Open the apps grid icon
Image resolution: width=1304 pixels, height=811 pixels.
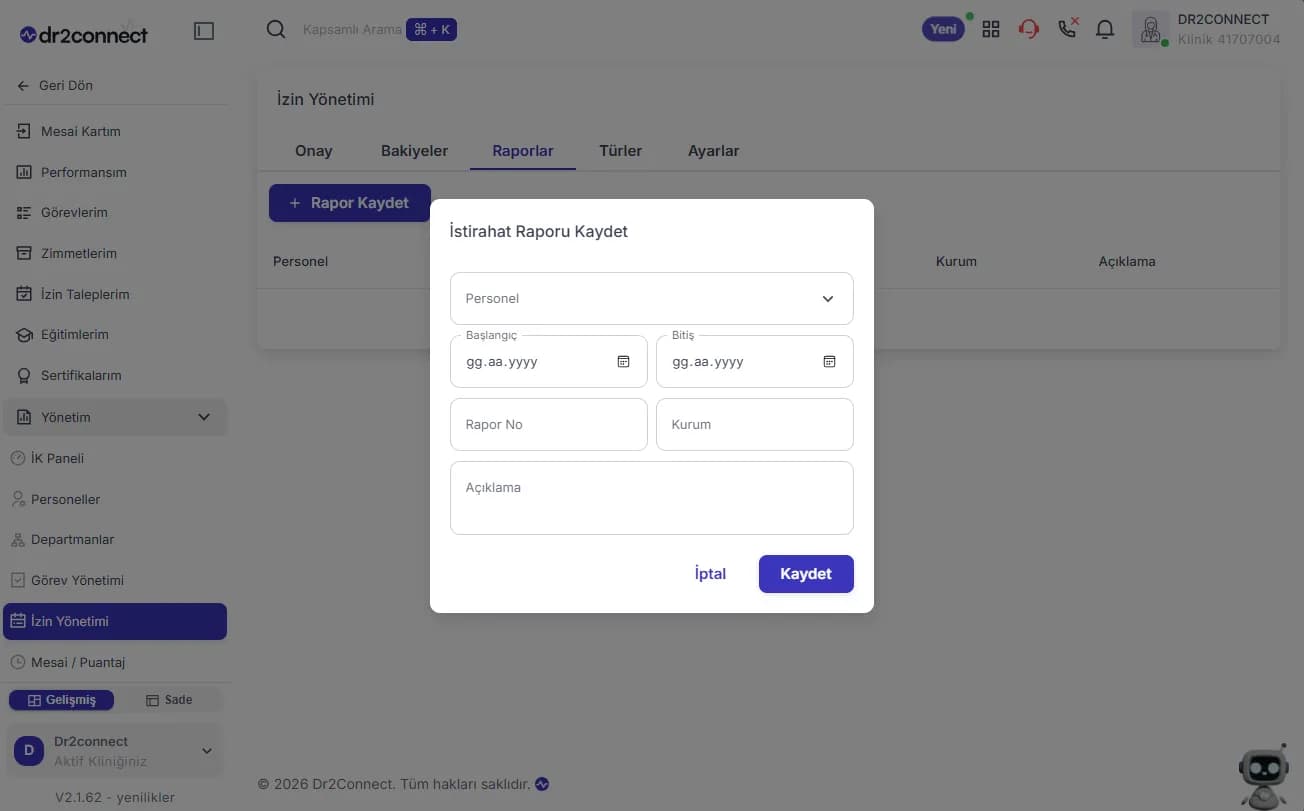(991, 29)
